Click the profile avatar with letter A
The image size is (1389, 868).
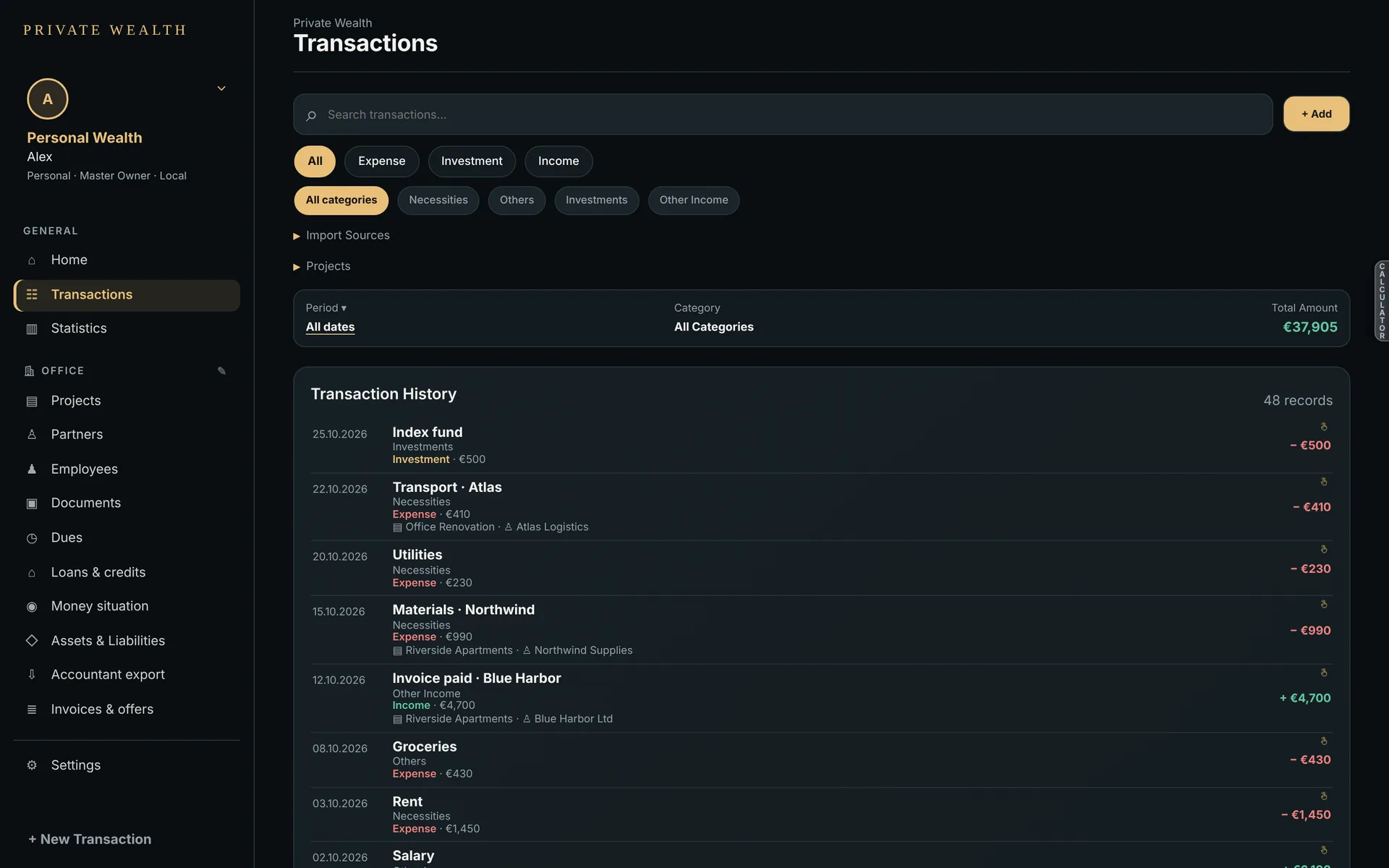pos(48,99)
